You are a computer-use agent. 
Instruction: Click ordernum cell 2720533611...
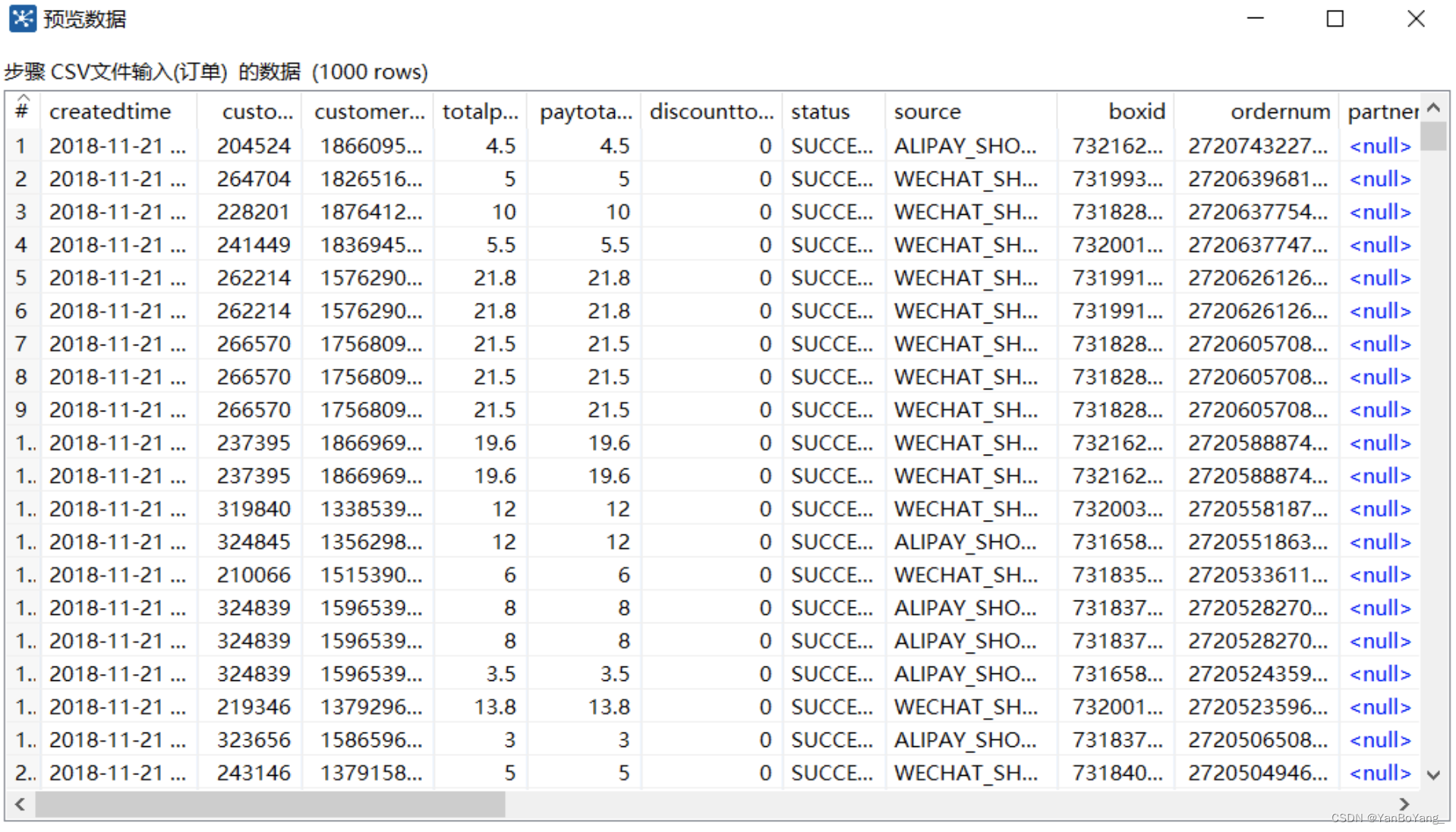pos(1259,575)
